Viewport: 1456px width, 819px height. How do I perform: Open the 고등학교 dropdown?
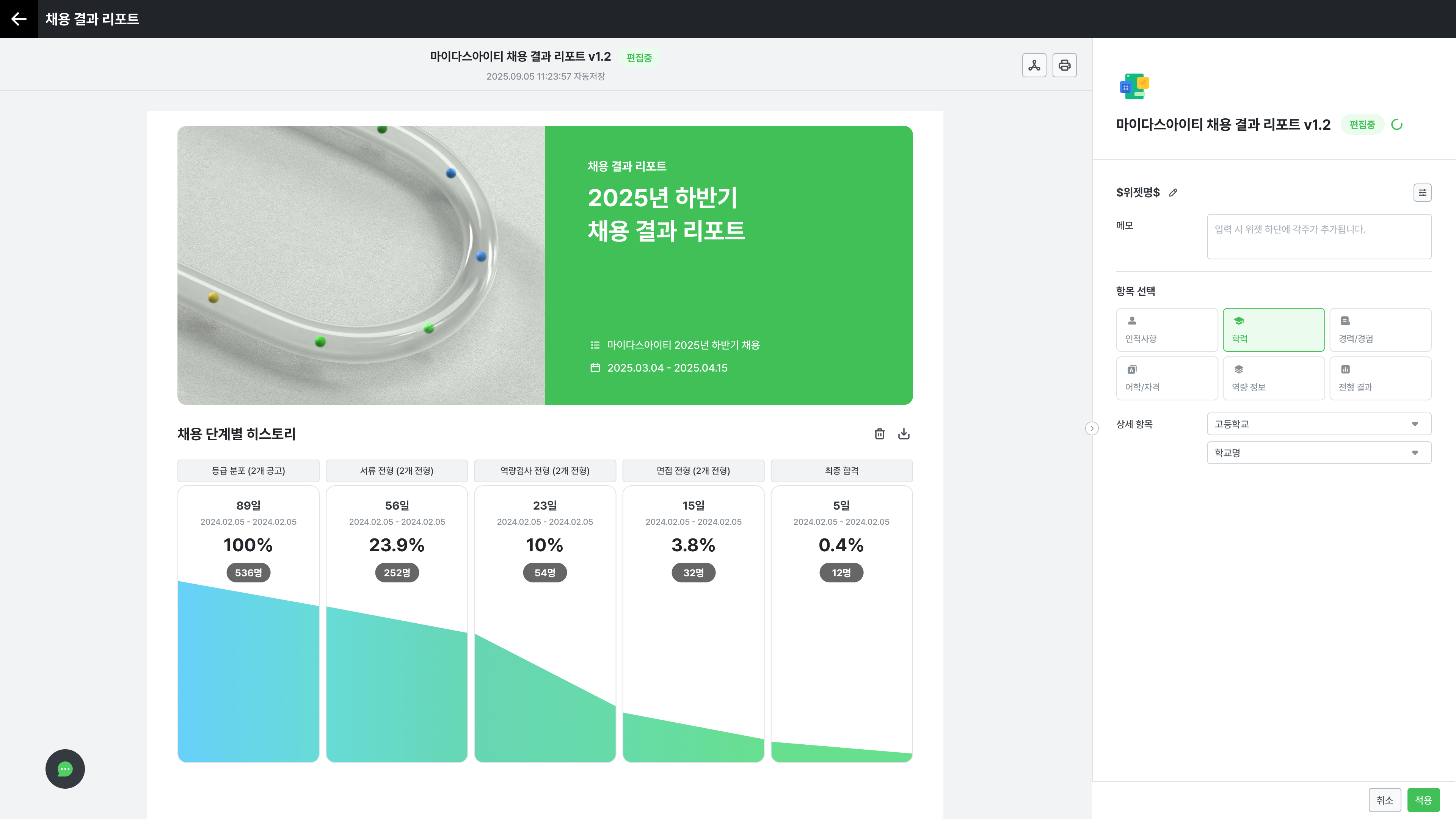(1319, 424)
